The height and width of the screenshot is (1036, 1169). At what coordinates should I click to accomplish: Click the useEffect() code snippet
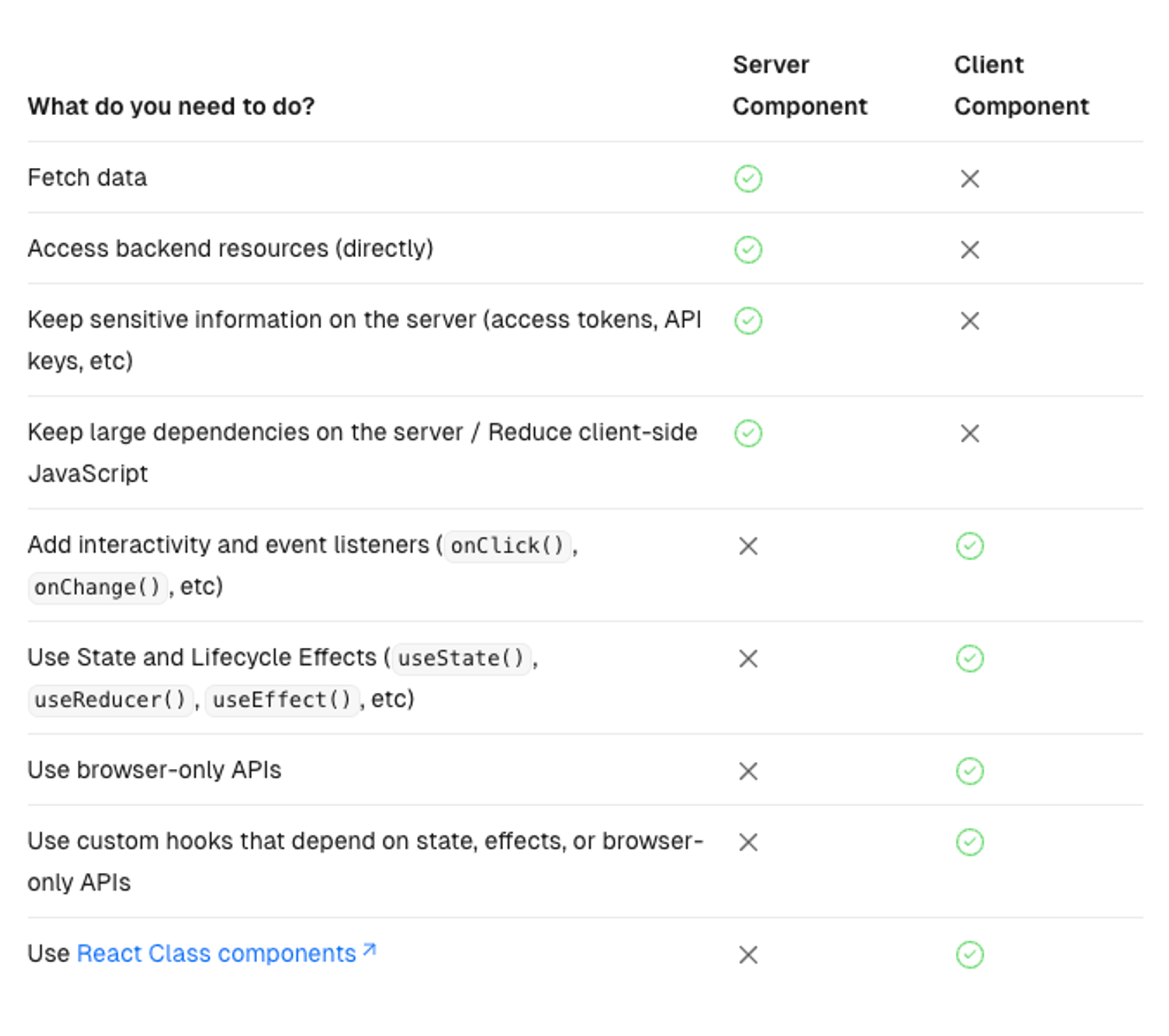(x=282, y=700)
